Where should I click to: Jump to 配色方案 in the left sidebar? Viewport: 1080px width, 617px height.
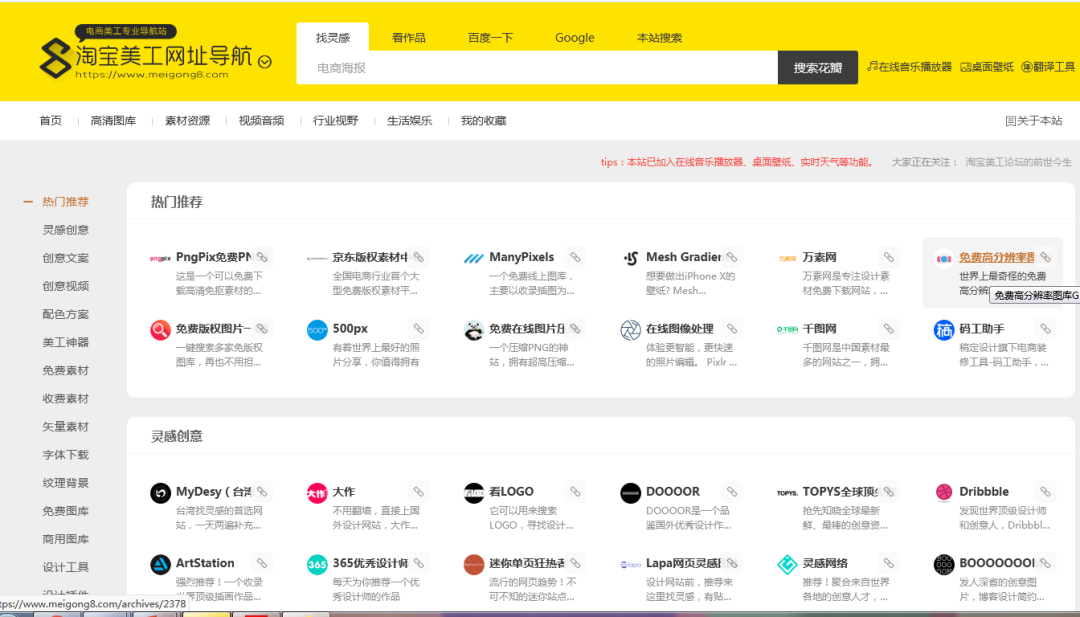(65, 314)
